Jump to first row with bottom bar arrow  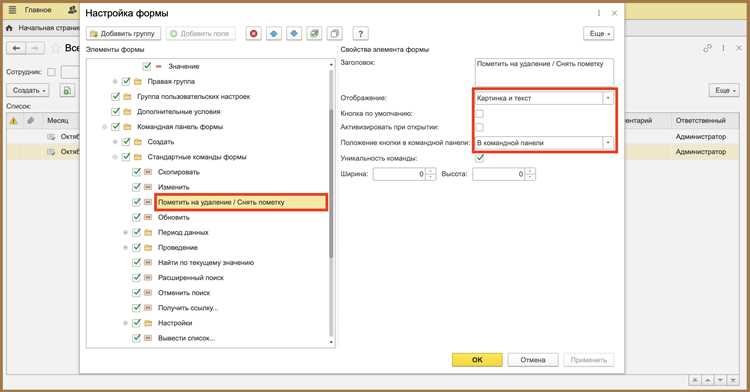(695, 380)
